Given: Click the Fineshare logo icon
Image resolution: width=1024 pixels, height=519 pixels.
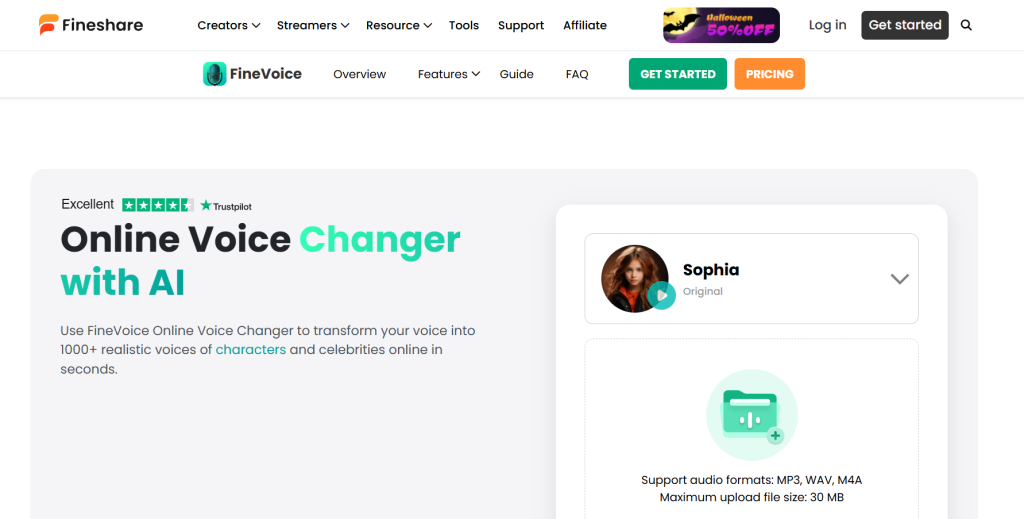Looking at the screenshot, I should point(49,25).
